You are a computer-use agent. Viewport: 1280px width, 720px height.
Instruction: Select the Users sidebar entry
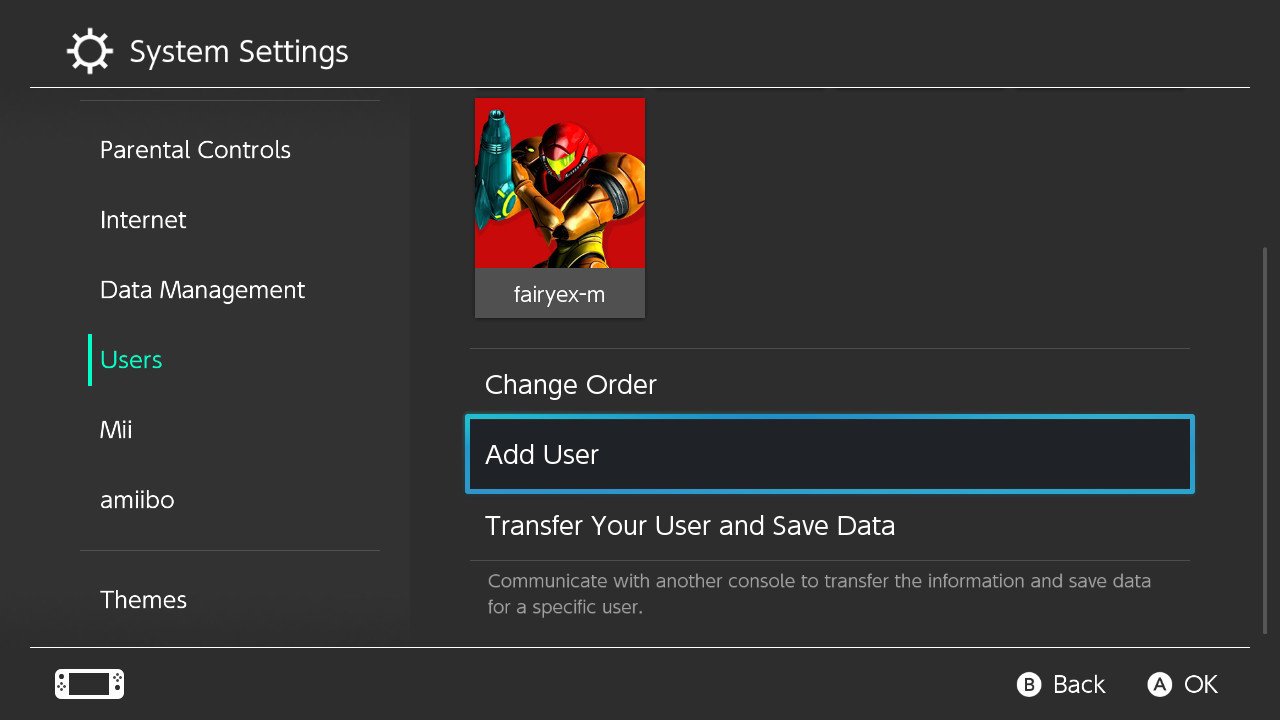tap(131, 360)
